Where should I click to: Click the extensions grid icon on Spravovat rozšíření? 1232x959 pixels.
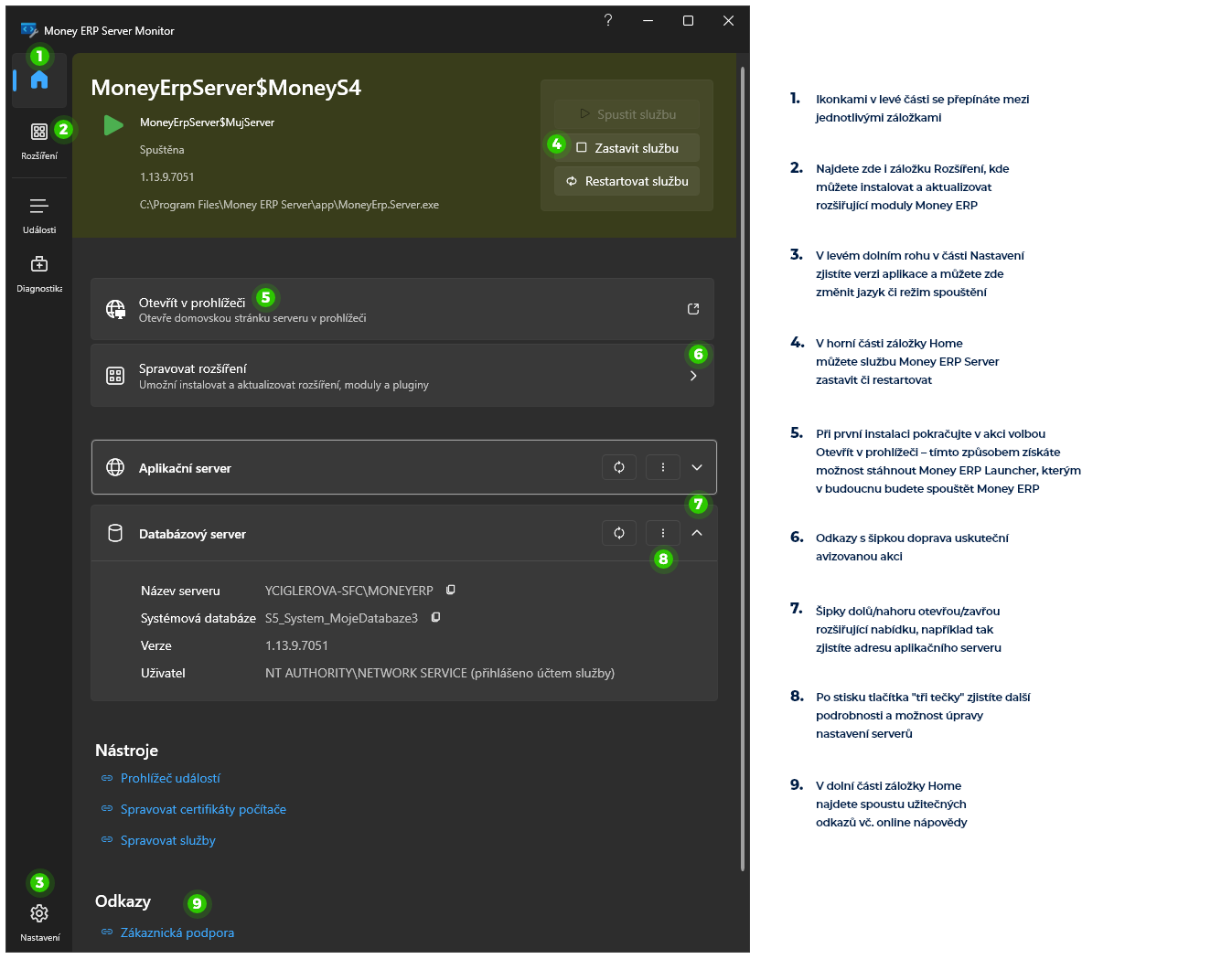pos(115,376)
